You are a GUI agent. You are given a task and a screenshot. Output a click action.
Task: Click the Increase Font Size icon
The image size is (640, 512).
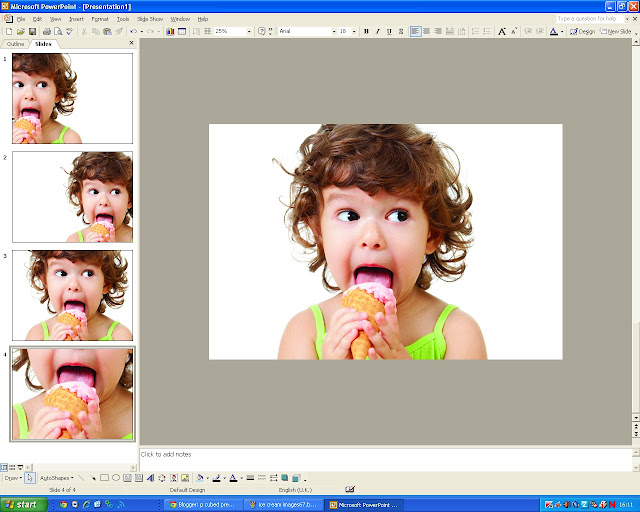point(501,32)
